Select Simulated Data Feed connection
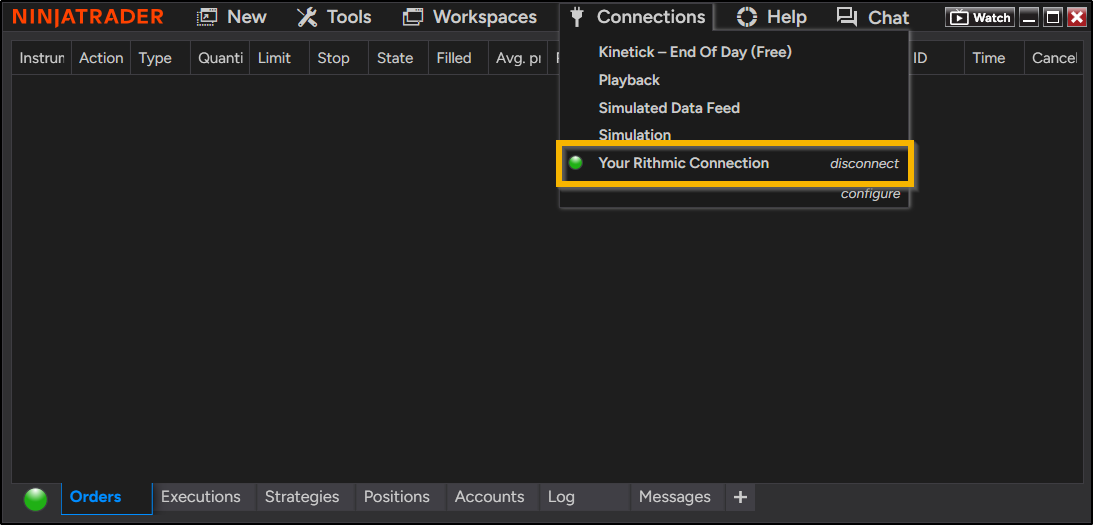1093x525 pixels. pos(669,108)
